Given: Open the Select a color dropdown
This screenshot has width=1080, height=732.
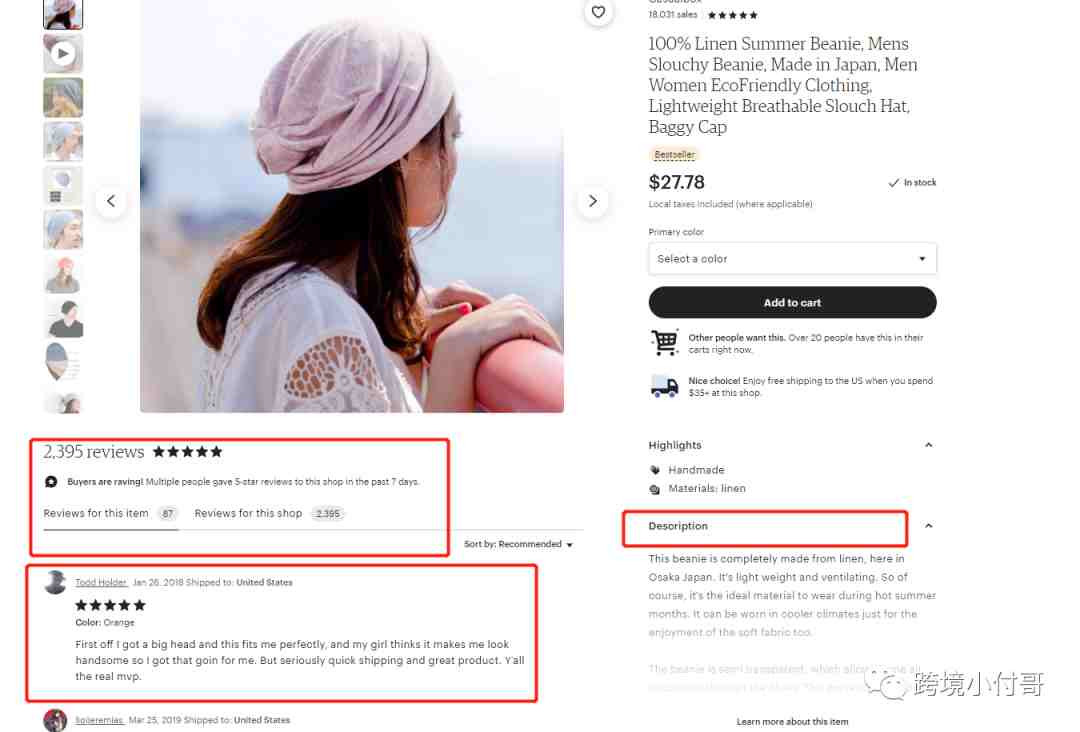Looking at the screenshot, I should click(x=792, y=259).
